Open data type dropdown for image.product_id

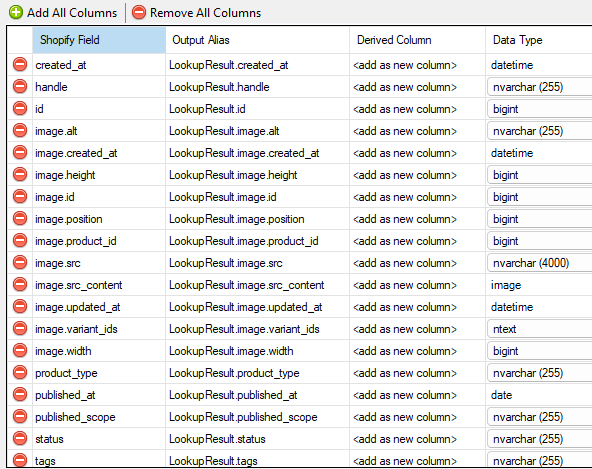click(x=540, y=241)
